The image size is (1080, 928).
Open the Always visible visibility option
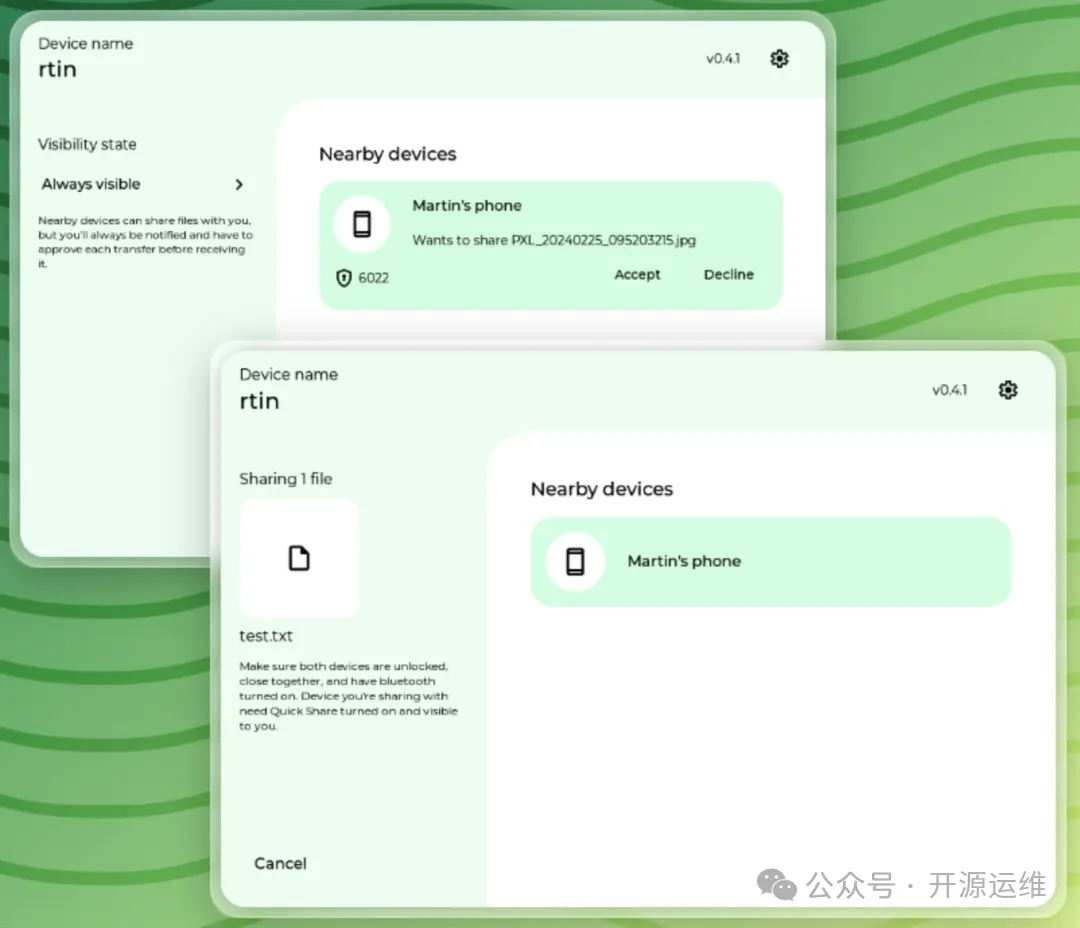[x=91, y=184]
